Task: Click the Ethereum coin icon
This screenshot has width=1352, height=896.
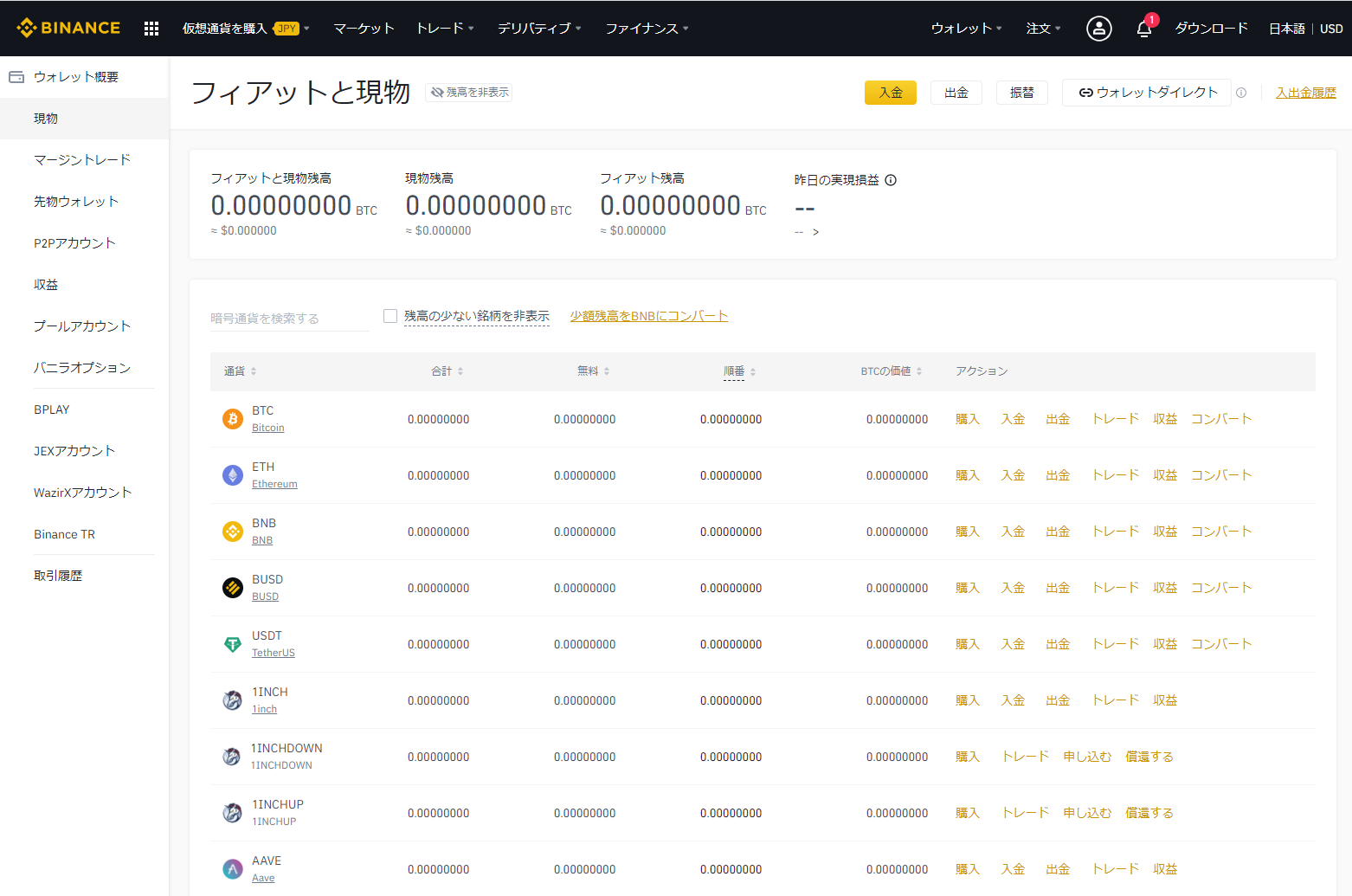Action: point(233,475)
